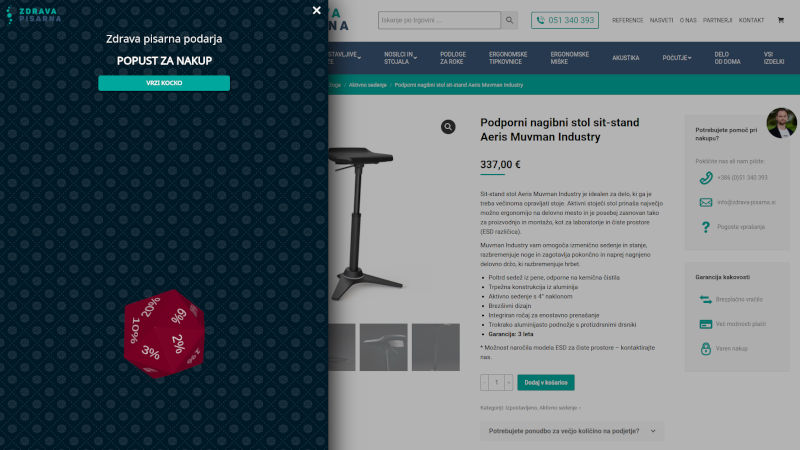This screenshot has width=800, height=450.
Task: Click the question mark FAQ icon
Action: click(x=706, y=227)
